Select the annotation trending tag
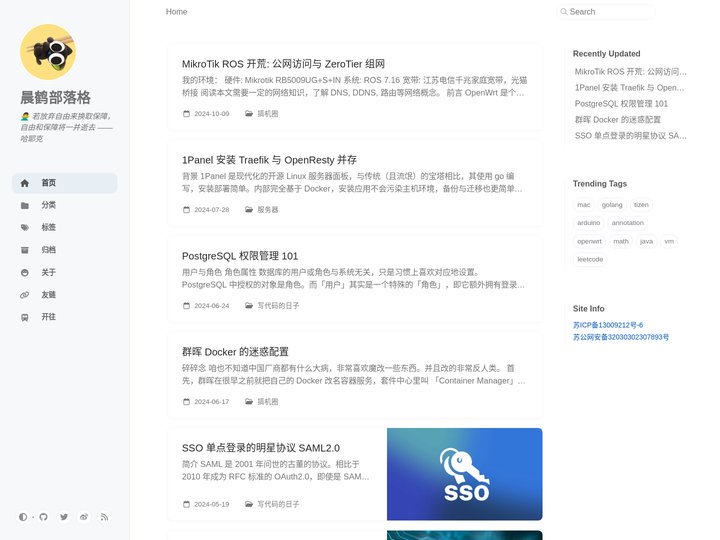The image size is (720, 540). pyautogui.click(x=628, y=223)
